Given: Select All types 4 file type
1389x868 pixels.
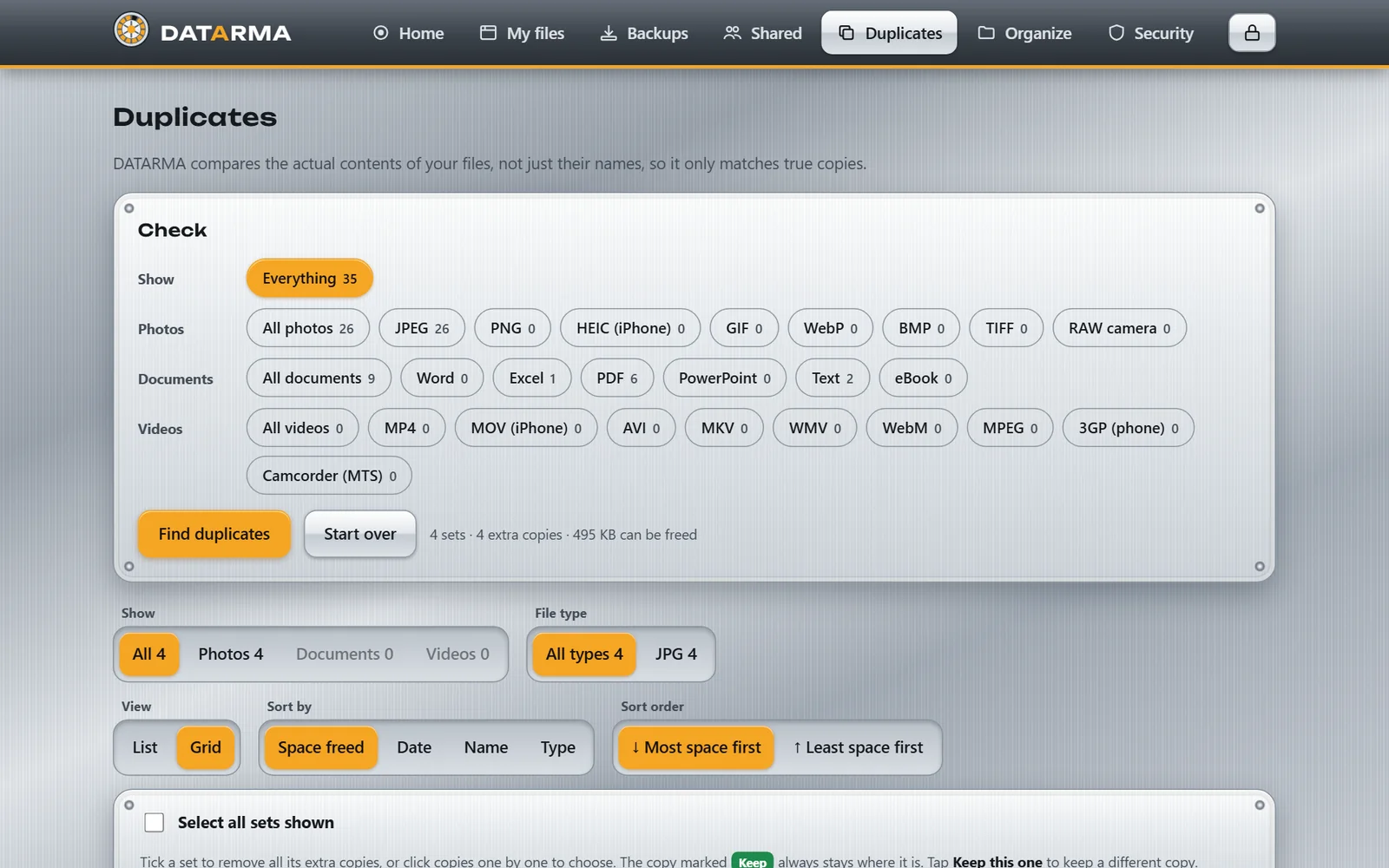Looking at the screenshot, I should 584,654.
